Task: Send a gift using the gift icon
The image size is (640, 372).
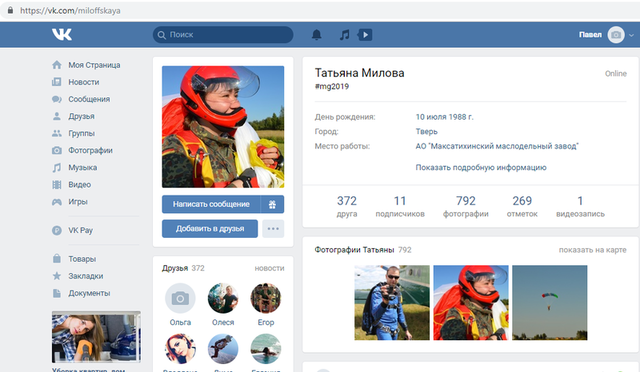Action: coord(272,204)
